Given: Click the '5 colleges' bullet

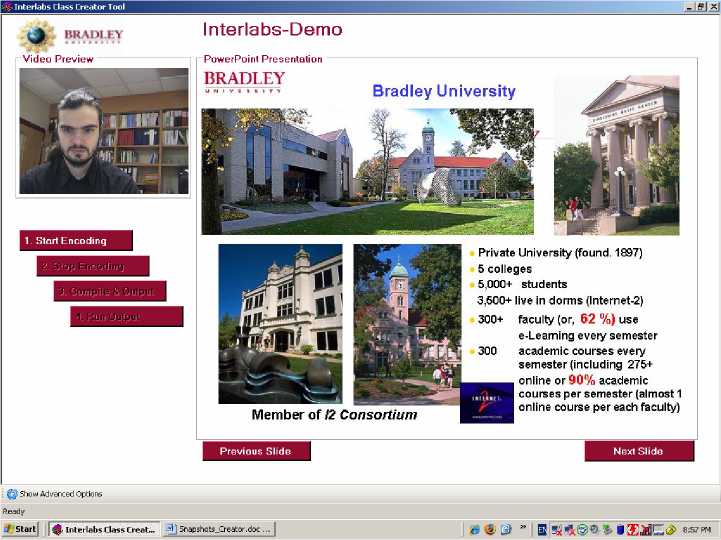Looking at the screenshot, I should (x=504, y=269).
